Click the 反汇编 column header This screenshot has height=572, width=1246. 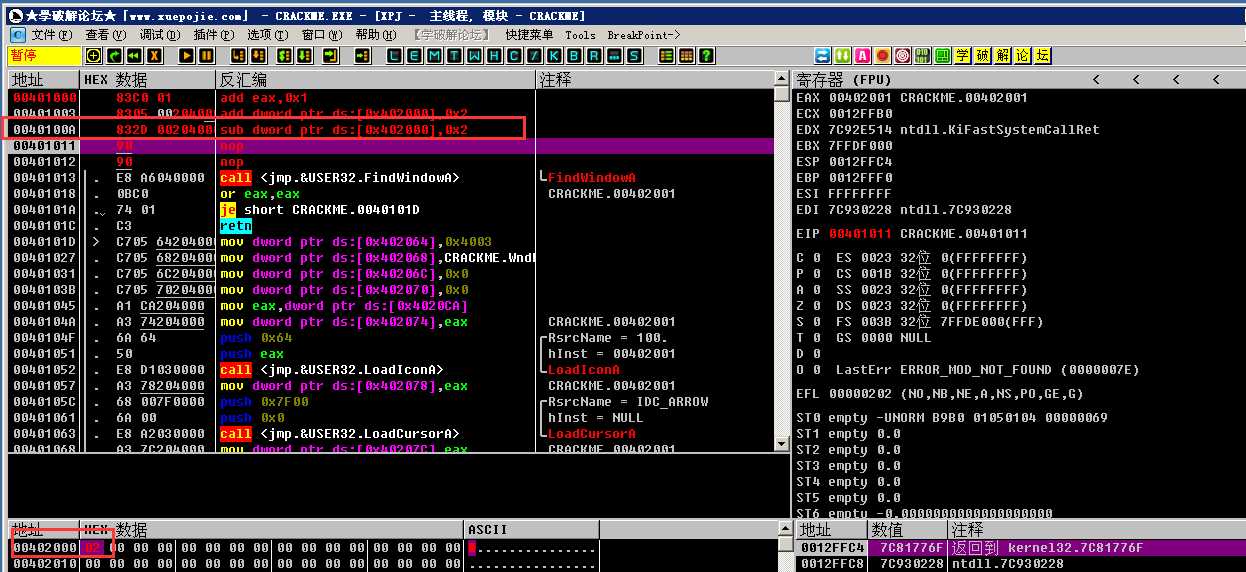click(375, 80)
